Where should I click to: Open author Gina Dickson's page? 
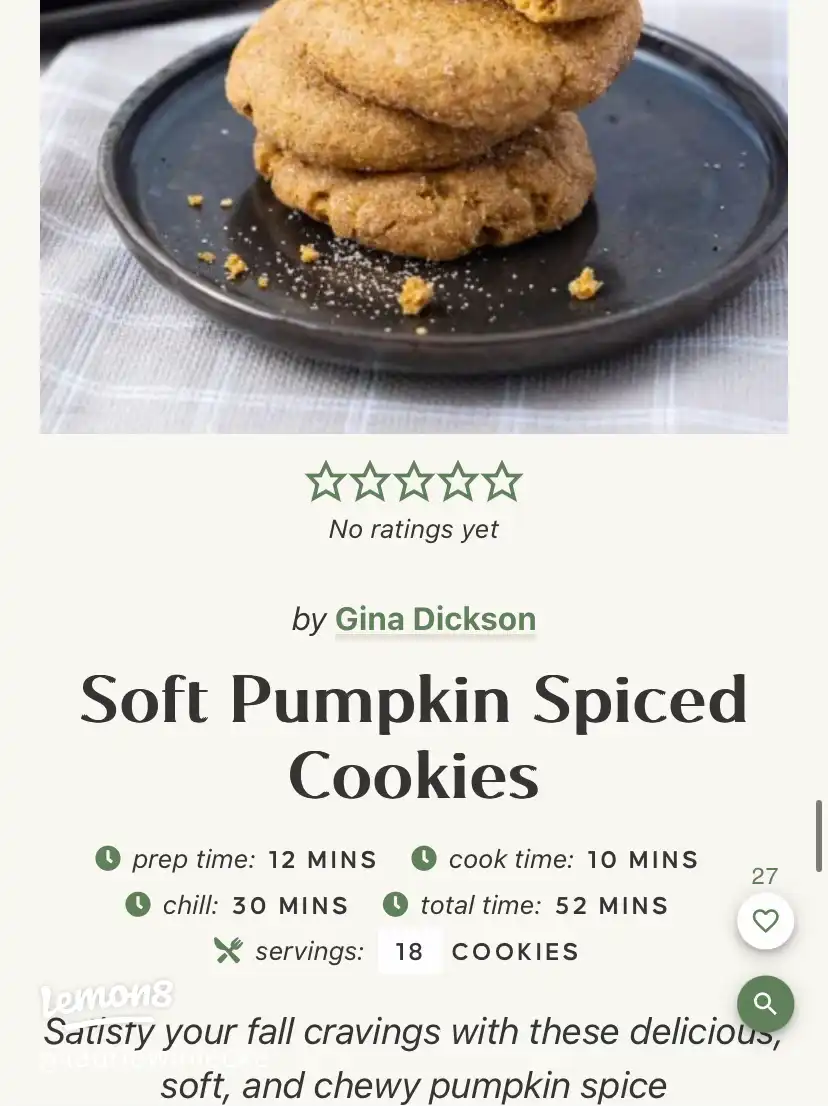435,619
